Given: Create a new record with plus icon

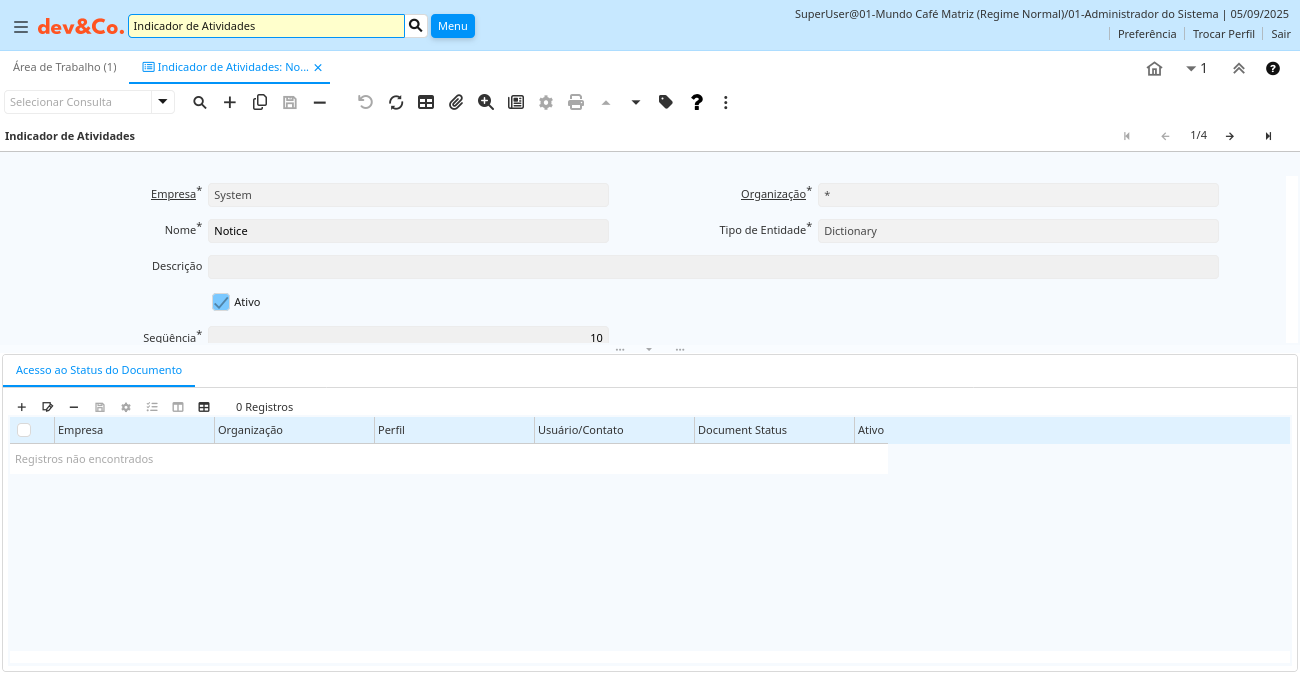Looking at the screenshot, I should [x=230, y=102].
